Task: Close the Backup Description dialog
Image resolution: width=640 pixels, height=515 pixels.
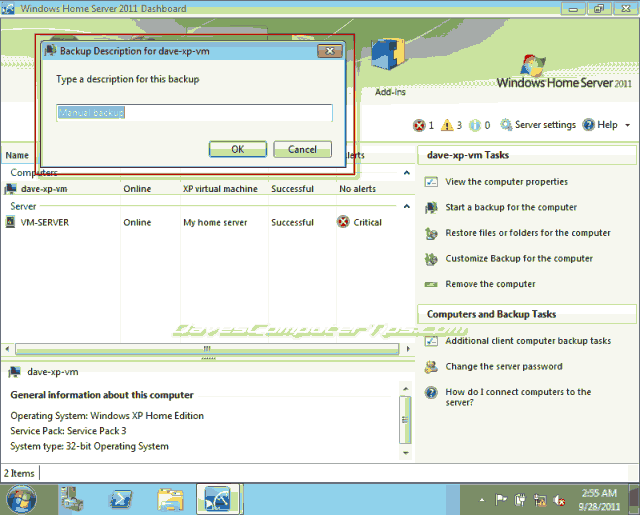Action: [x=330, y=51]
